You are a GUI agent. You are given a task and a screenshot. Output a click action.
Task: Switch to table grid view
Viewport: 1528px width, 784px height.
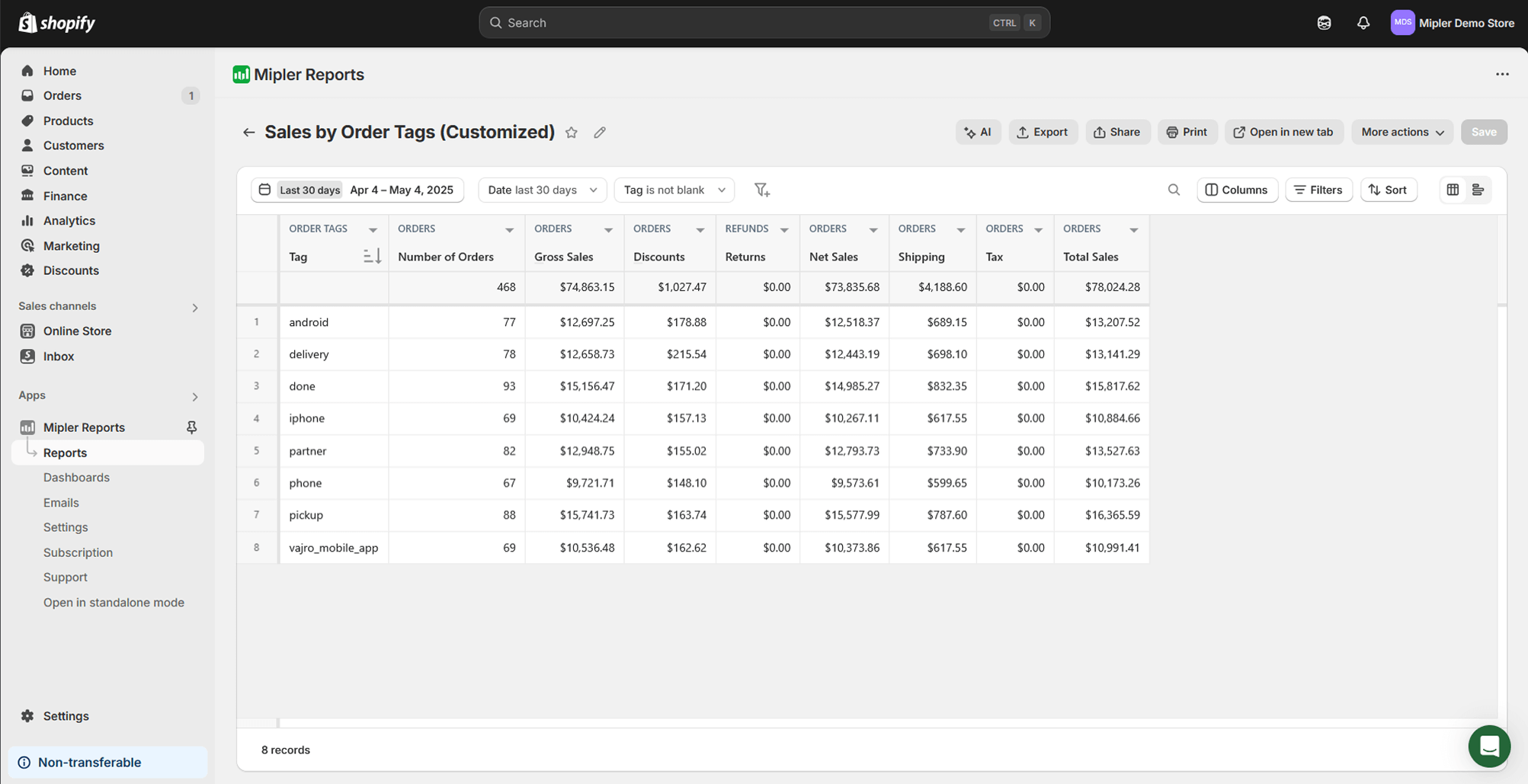1453,190
